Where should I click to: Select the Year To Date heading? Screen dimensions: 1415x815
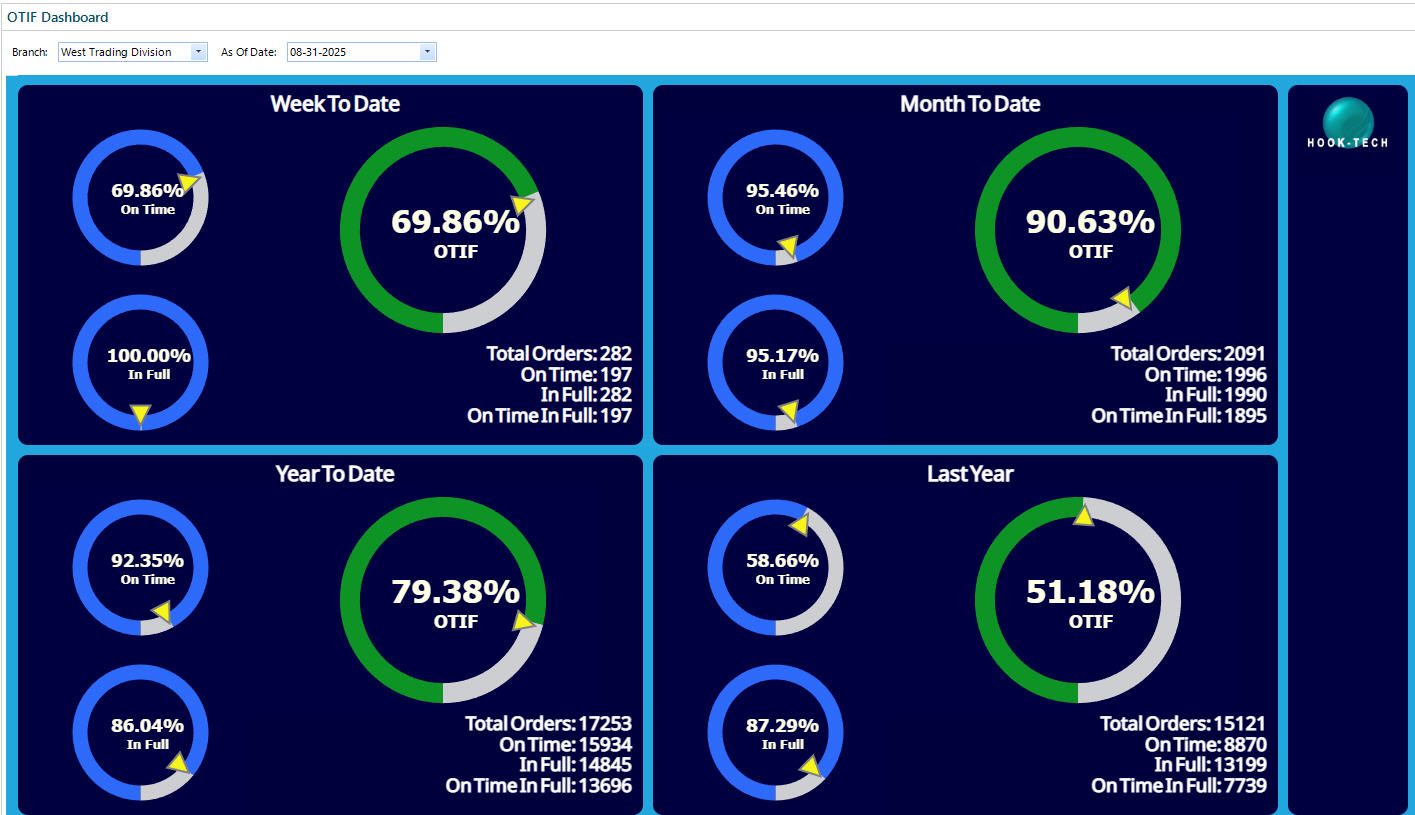(x=335, y=474)
